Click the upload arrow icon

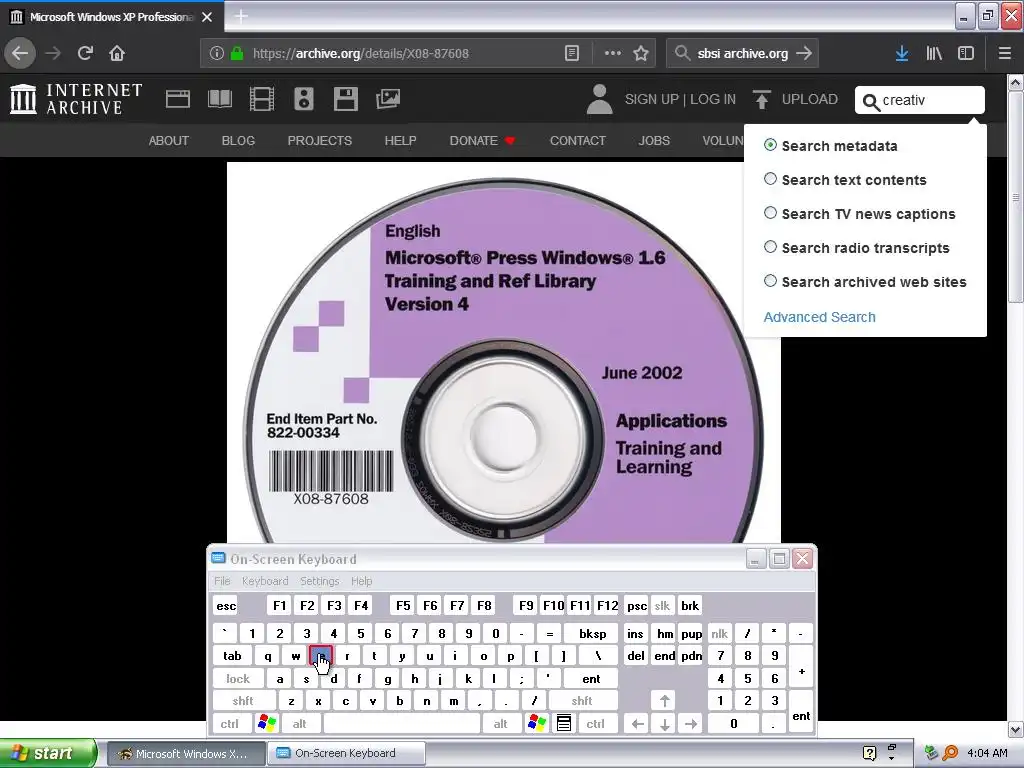(761, 99)
